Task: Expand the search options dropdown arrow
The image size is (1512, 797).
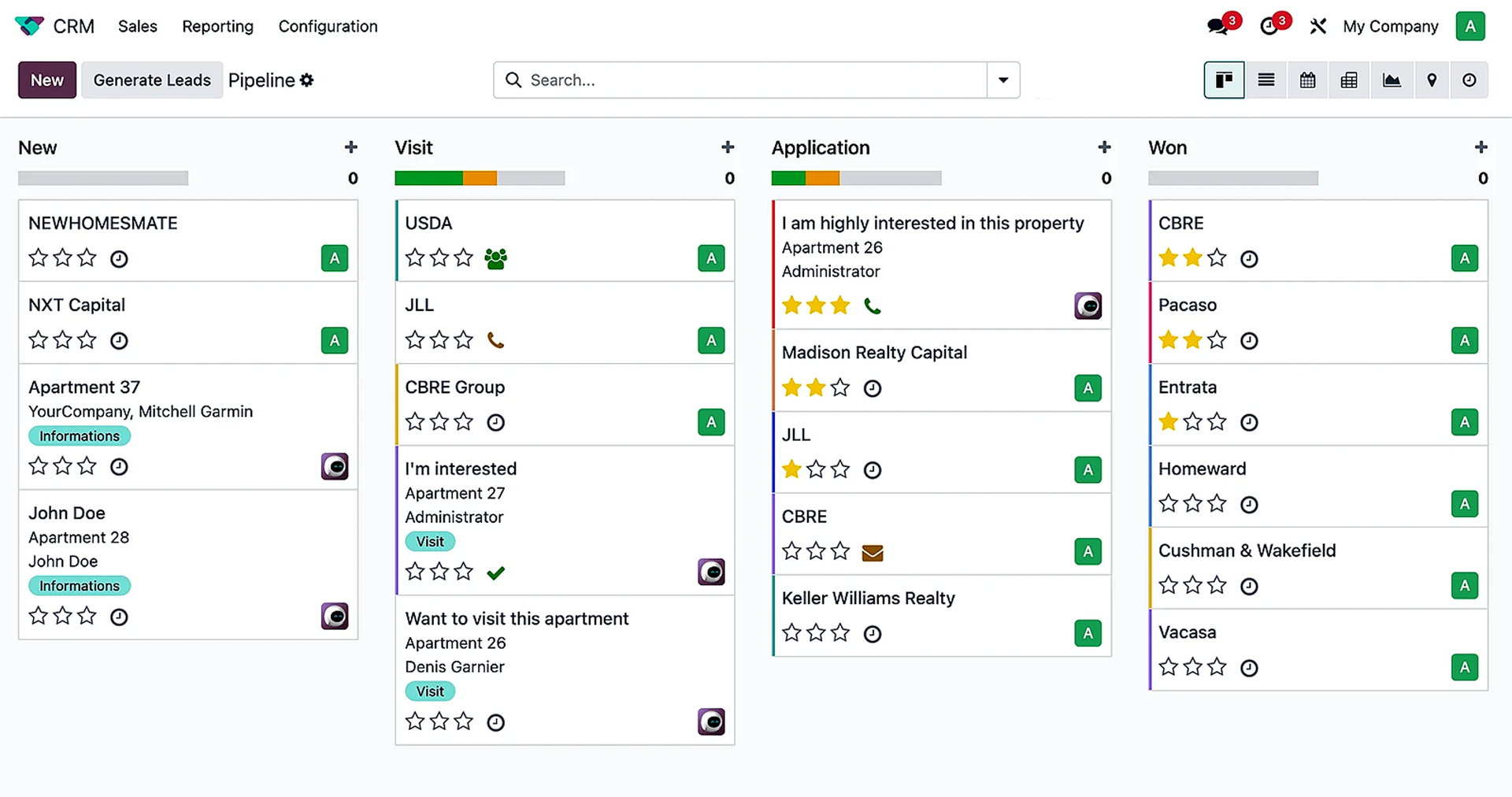Action: (1002, 80)
